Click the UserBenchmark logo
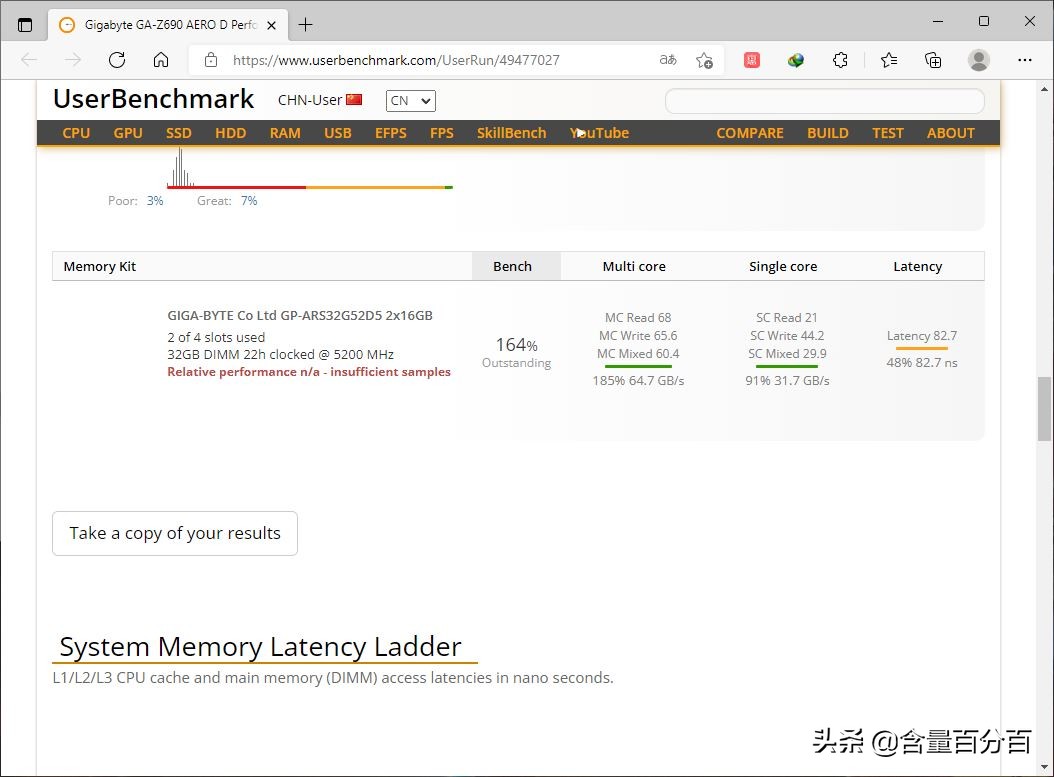This screenshot has height=777, width=1054. pyautogui.click(x=153, y=99)
